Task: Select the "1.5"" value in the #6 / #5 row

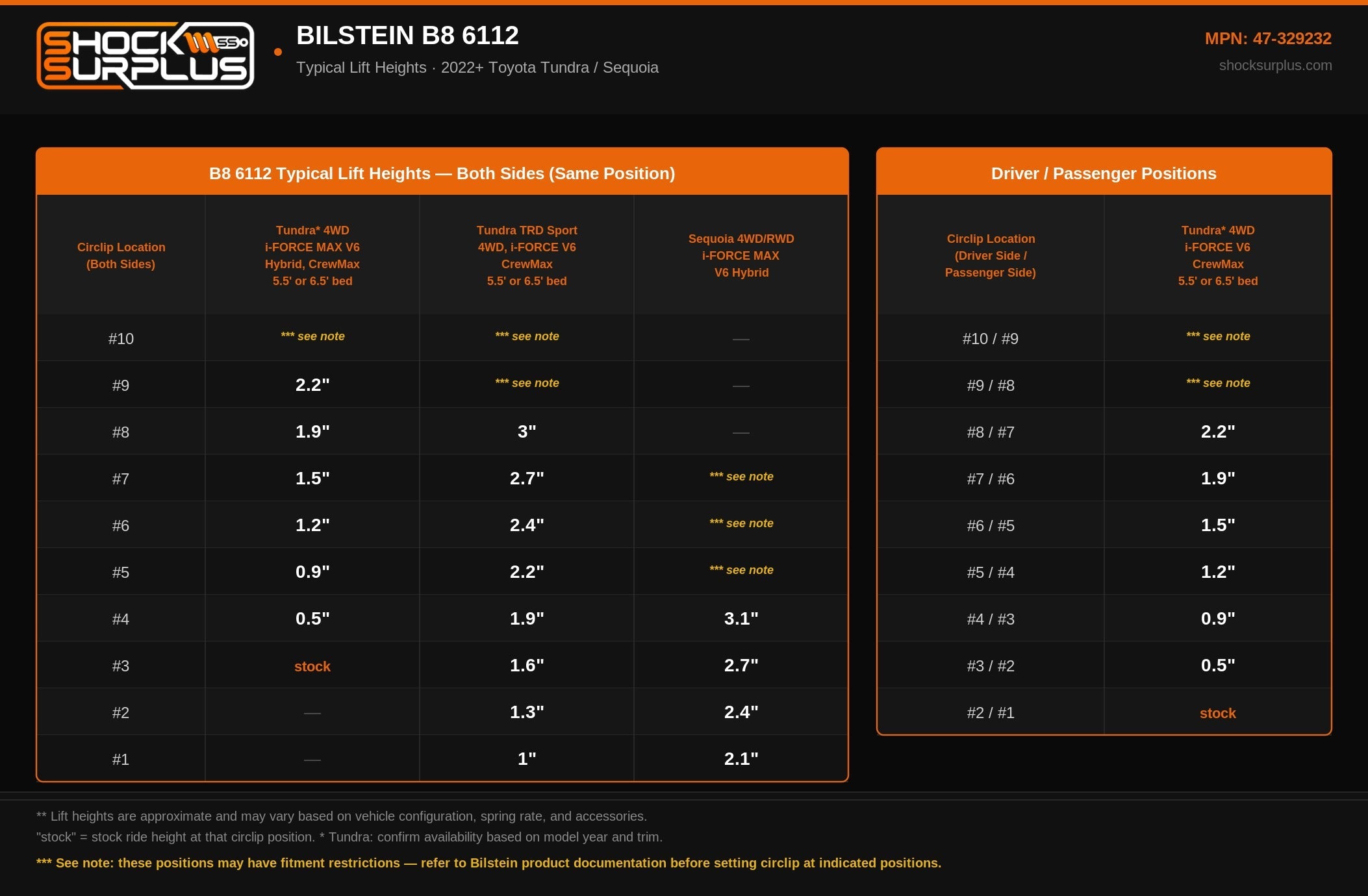Action: pos(1218,525)
